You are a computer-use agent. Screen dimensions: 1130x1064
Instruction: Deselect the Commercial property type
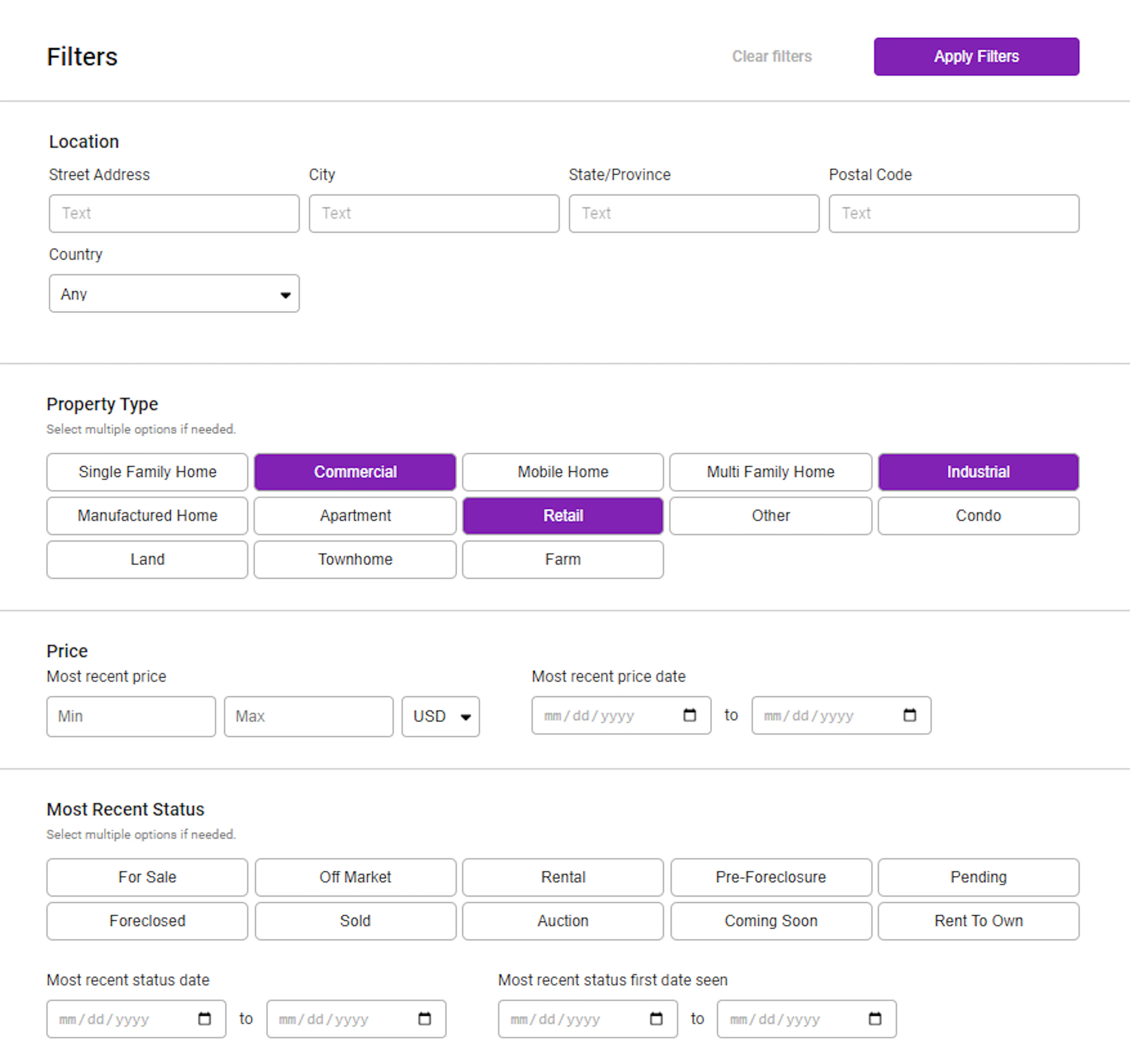tap(355, 472)
